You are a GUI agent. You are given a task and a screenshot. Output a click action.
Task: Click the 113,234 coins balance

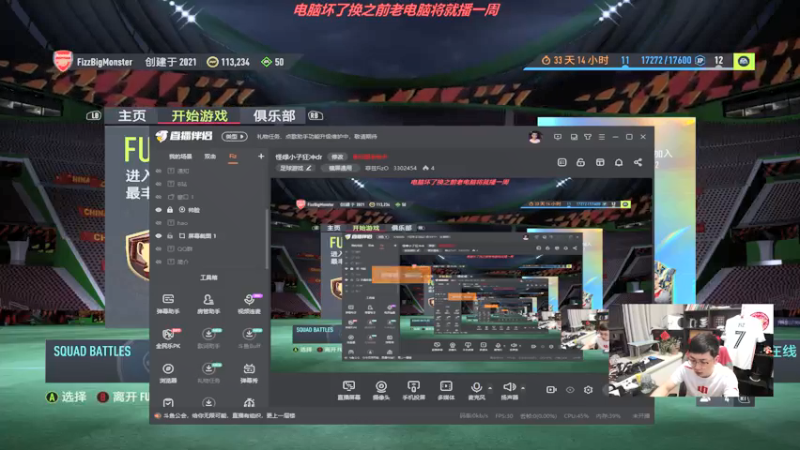pyautogui.click(x=229, y=62)
